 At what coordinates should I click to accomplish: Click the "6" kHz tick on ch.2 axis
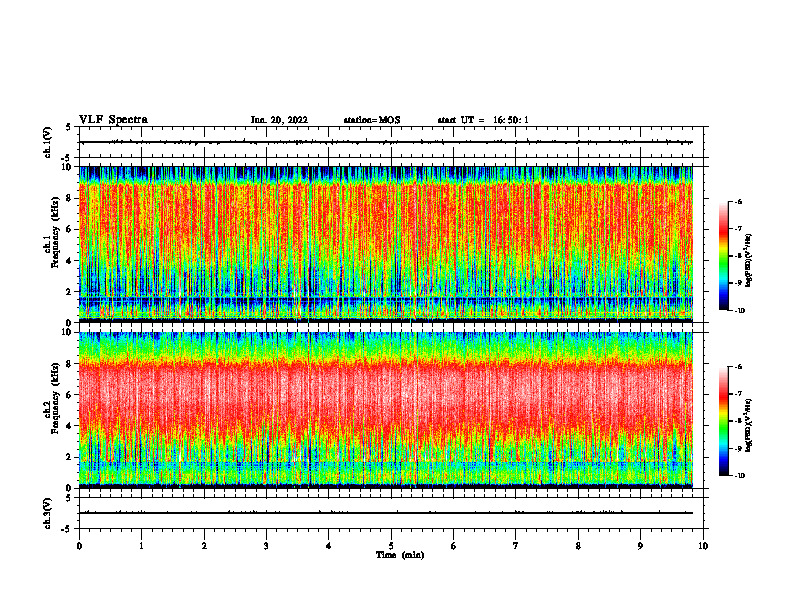(x=70, y=395)
